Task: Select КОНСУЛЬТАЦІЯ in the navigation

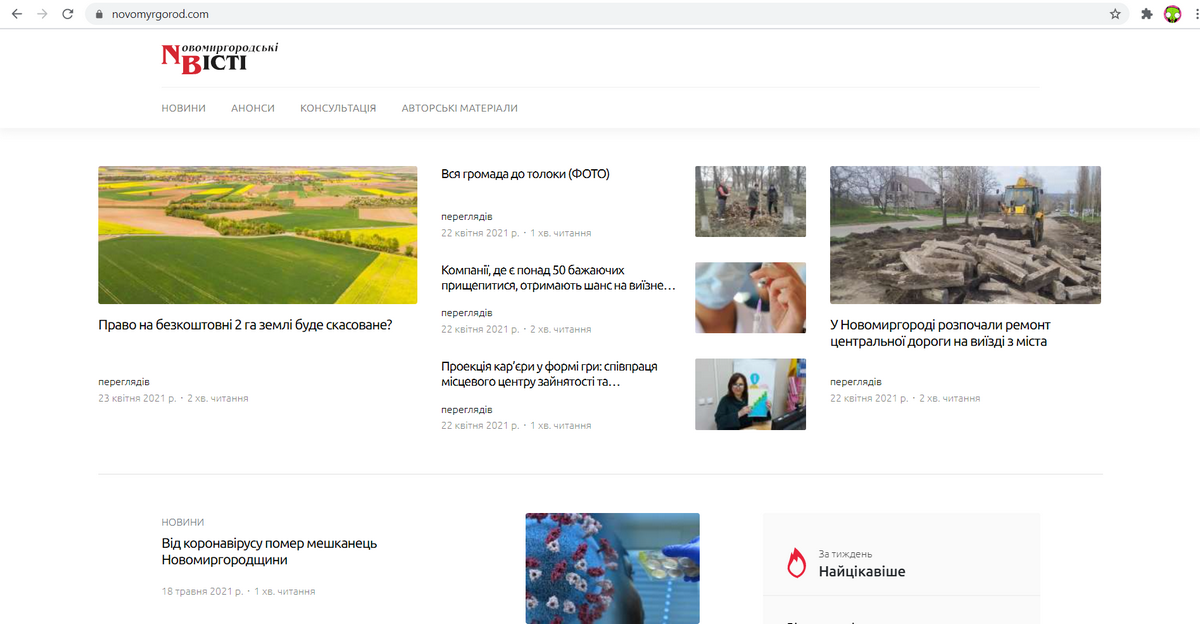Action: click(338, 108)
